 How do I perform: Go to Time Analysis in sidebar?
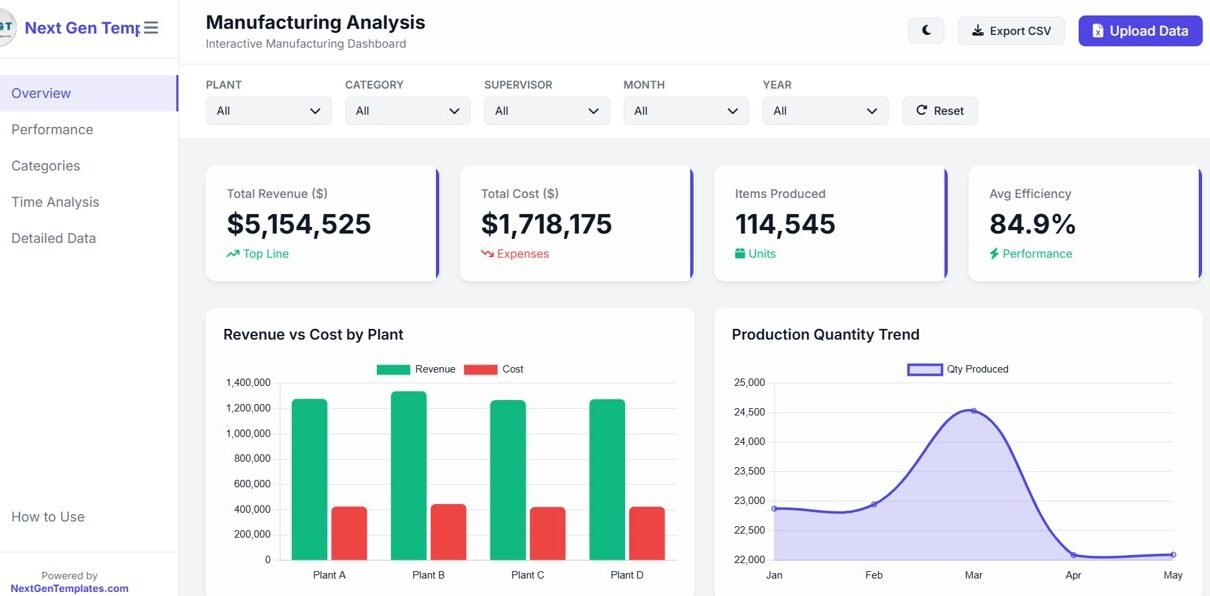coord(55,202)
